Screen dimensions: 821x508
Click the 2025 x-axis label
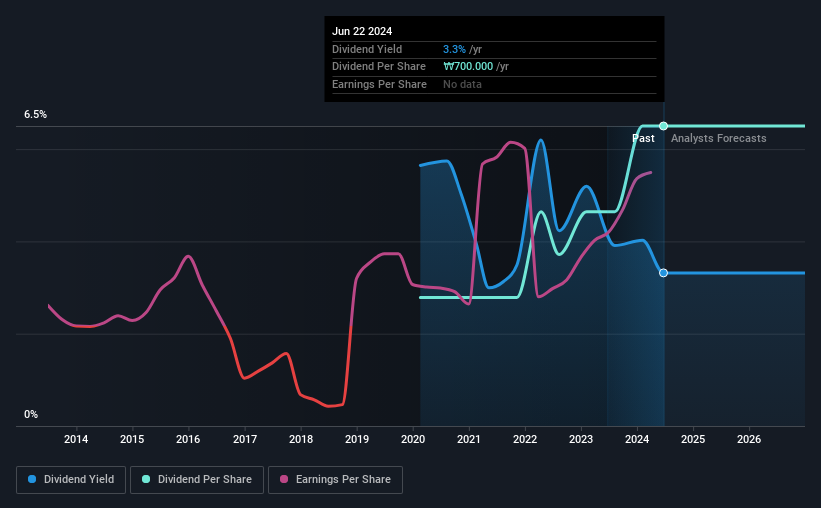[x=693, y=439]
